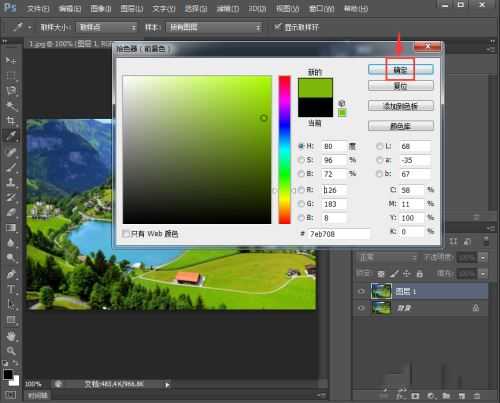Select the Pen tool in toolbar
The width and height of the screenshot is (500, 403).
(11, 274)
